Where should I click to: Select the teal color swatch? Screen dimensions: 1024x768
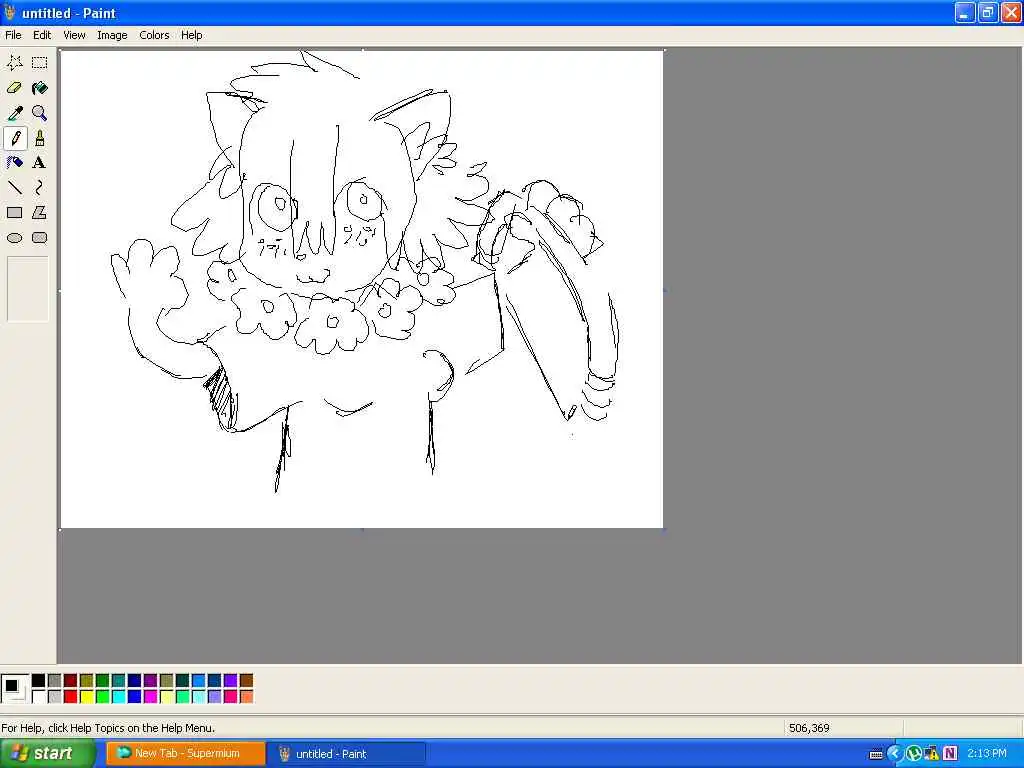pos(118,680)
